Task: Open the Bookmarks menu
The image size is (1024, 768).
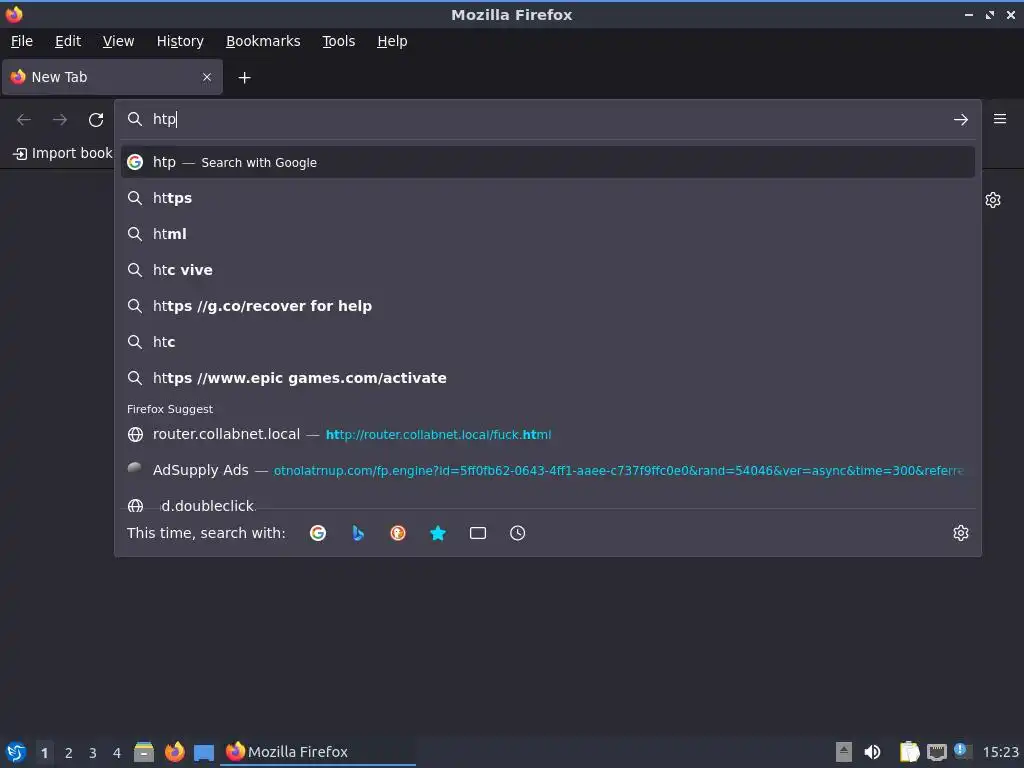Action: (x=263, y=41)
